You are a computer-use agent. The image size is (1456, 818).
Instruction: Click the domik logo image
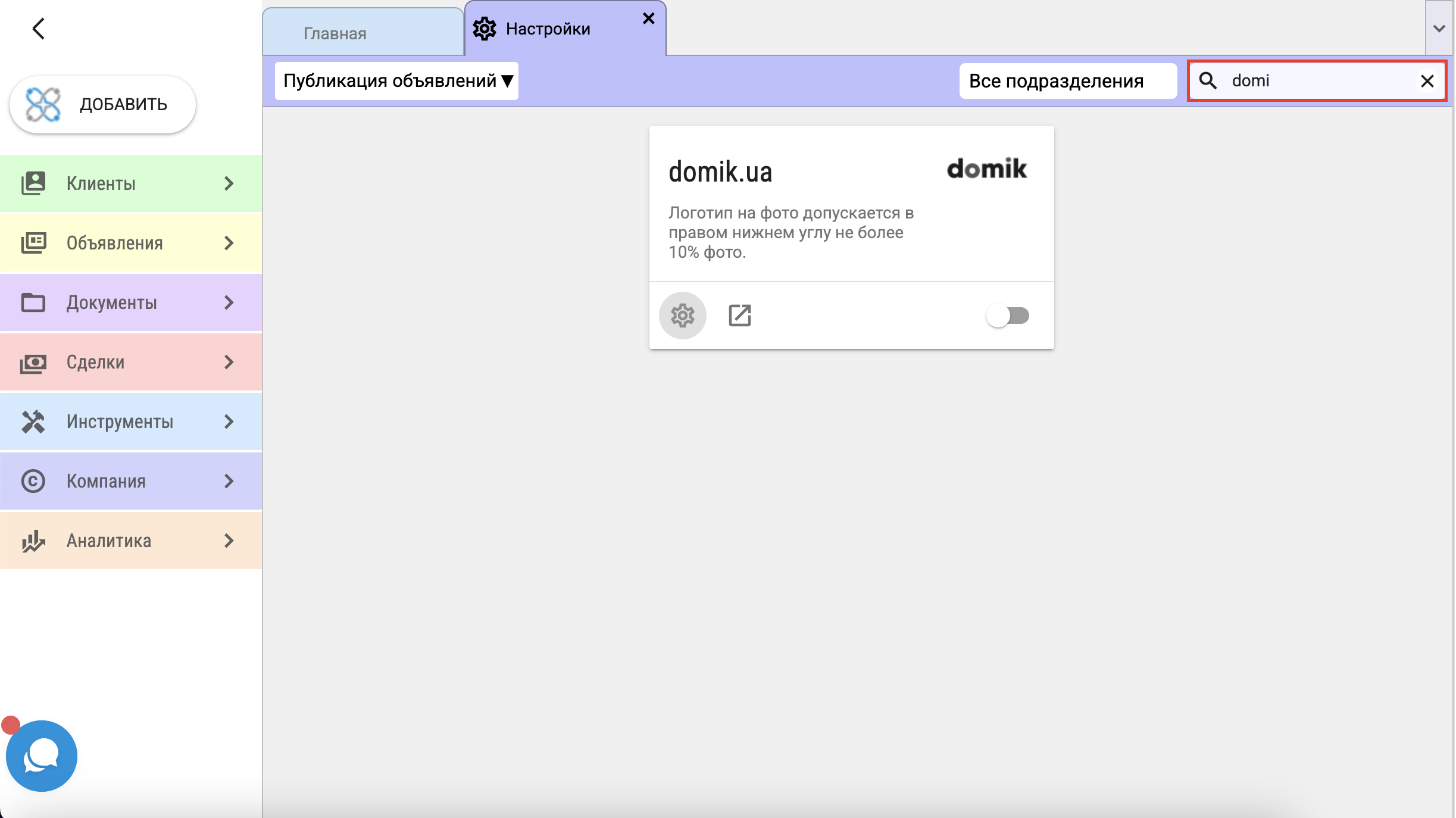[987, 168]
